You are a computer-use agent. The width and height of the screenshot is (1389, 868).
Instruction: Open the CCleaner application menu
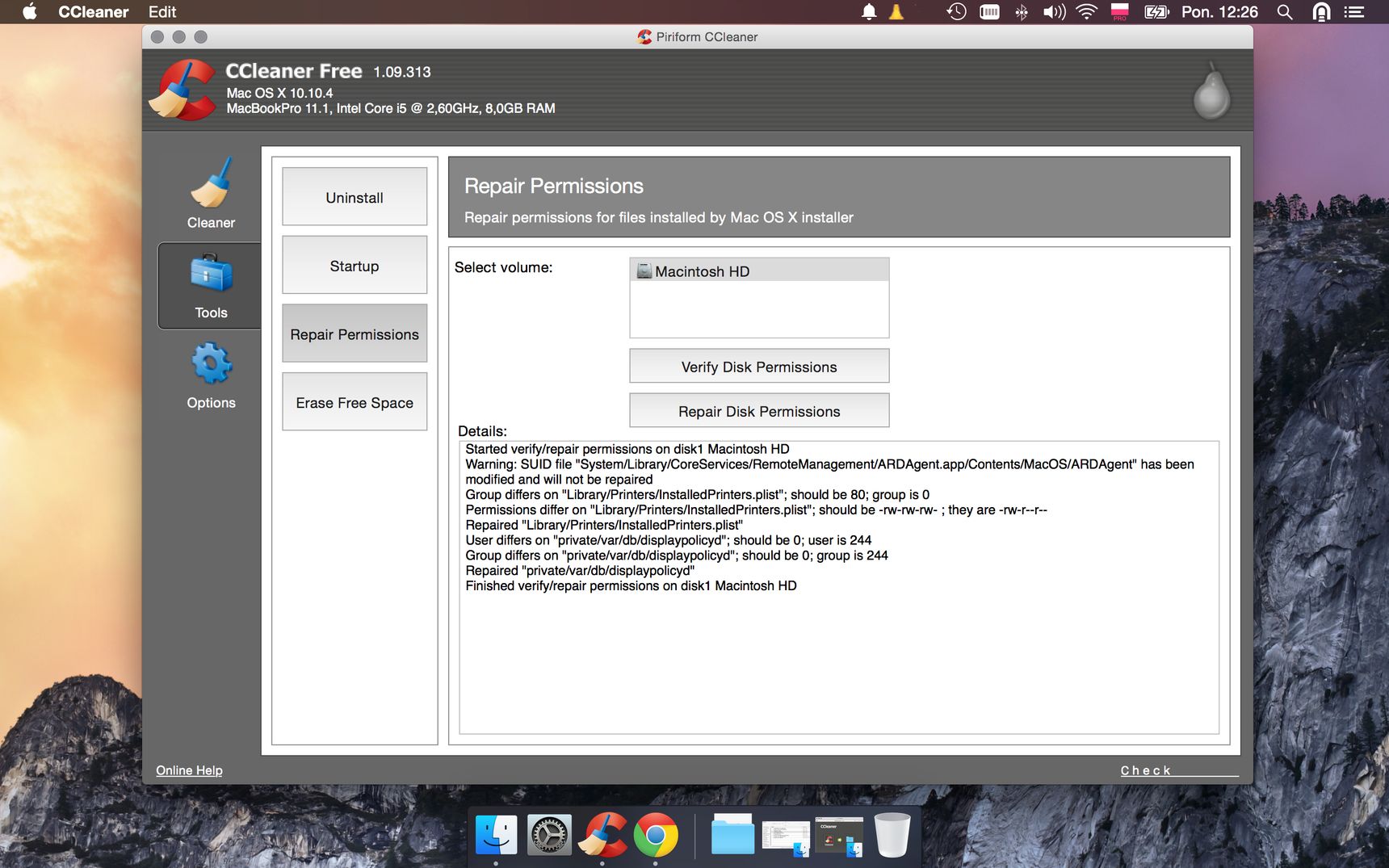[93, 11]
